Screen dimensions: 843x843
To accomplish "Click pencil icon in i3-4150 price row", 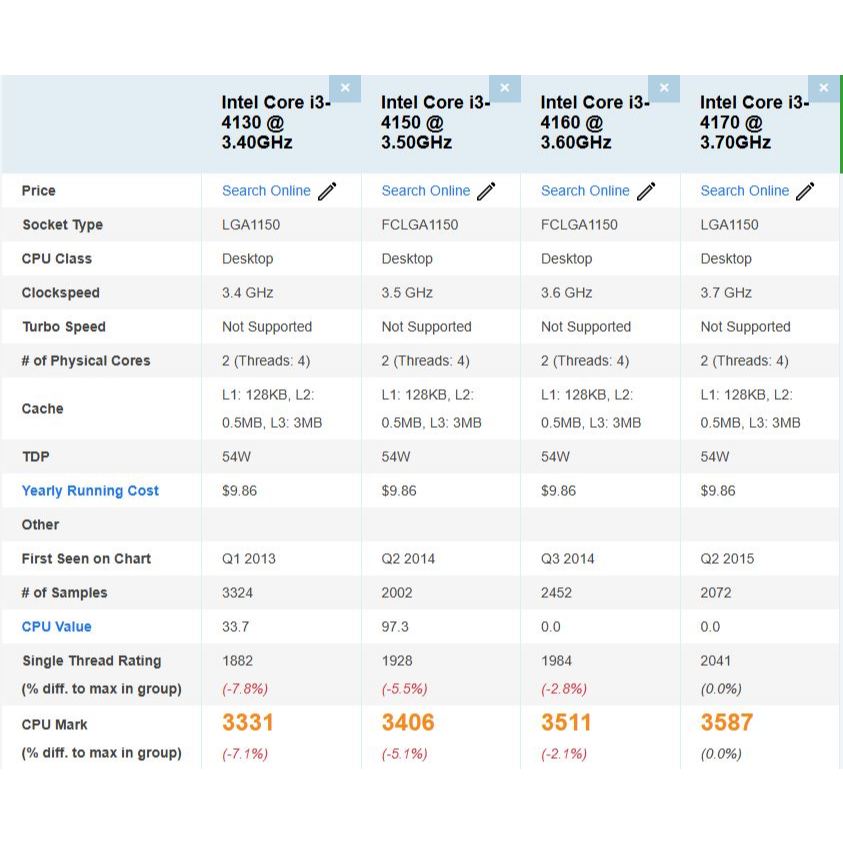I will (x=487, y=191).
